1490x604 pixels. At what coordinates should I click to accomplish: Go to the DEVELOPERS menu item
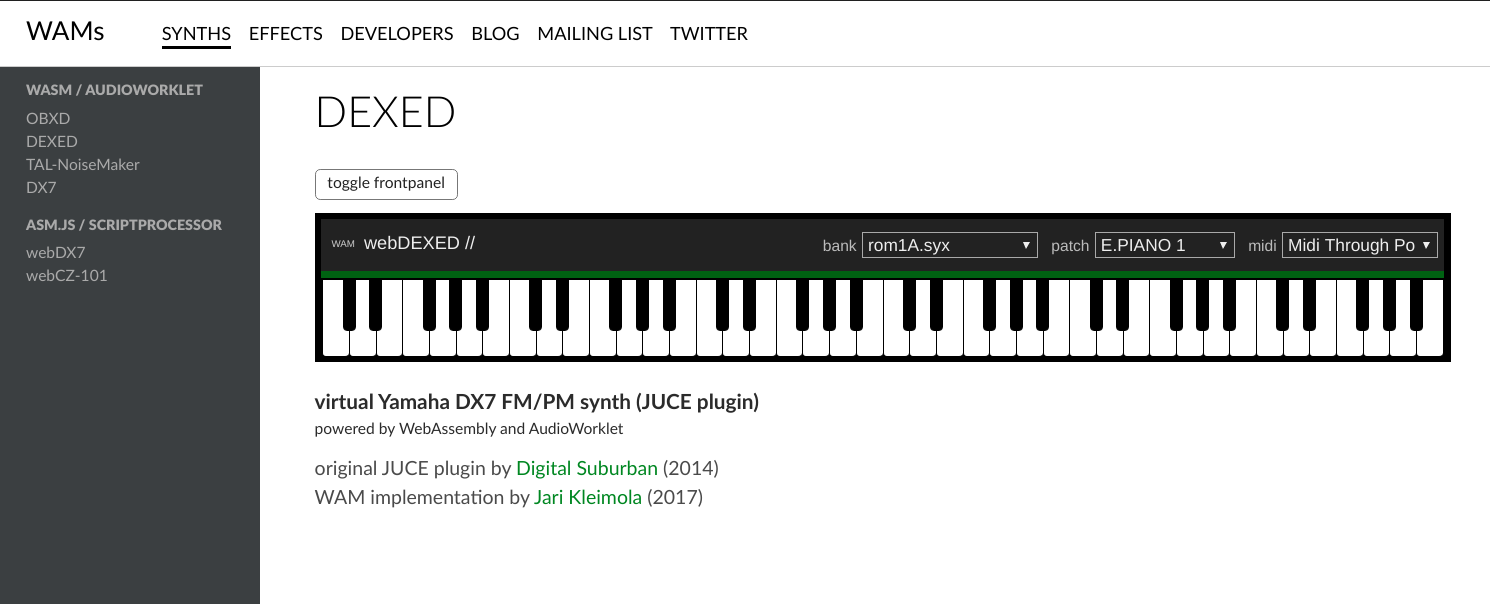[x=397, y=34]
